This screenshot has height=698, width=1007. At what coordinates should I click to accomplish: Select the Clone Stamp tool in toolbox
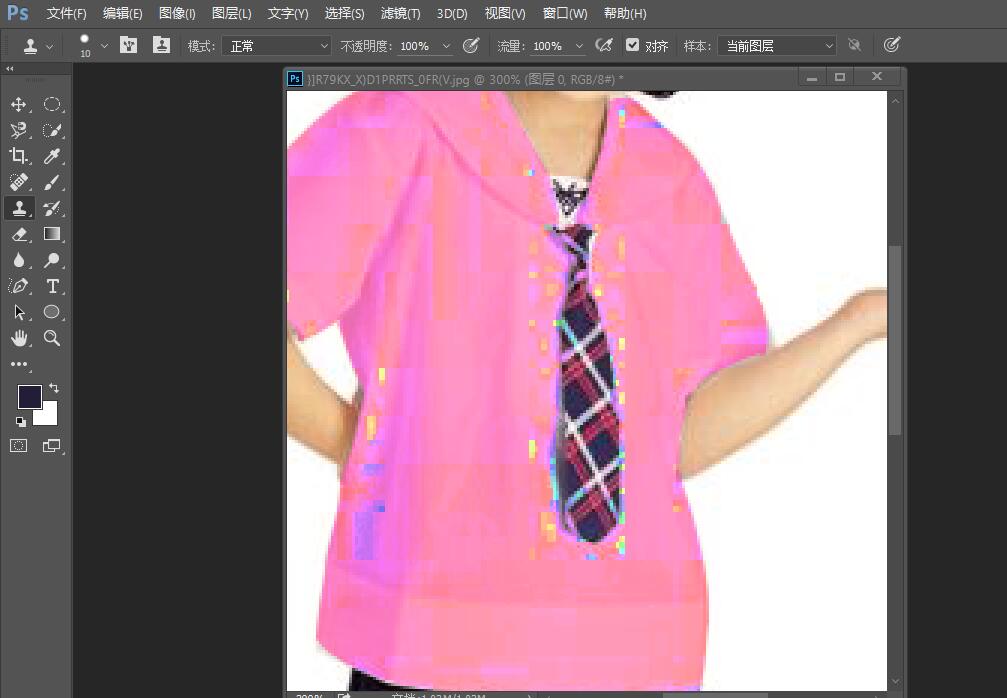click(x=19, y=208)
